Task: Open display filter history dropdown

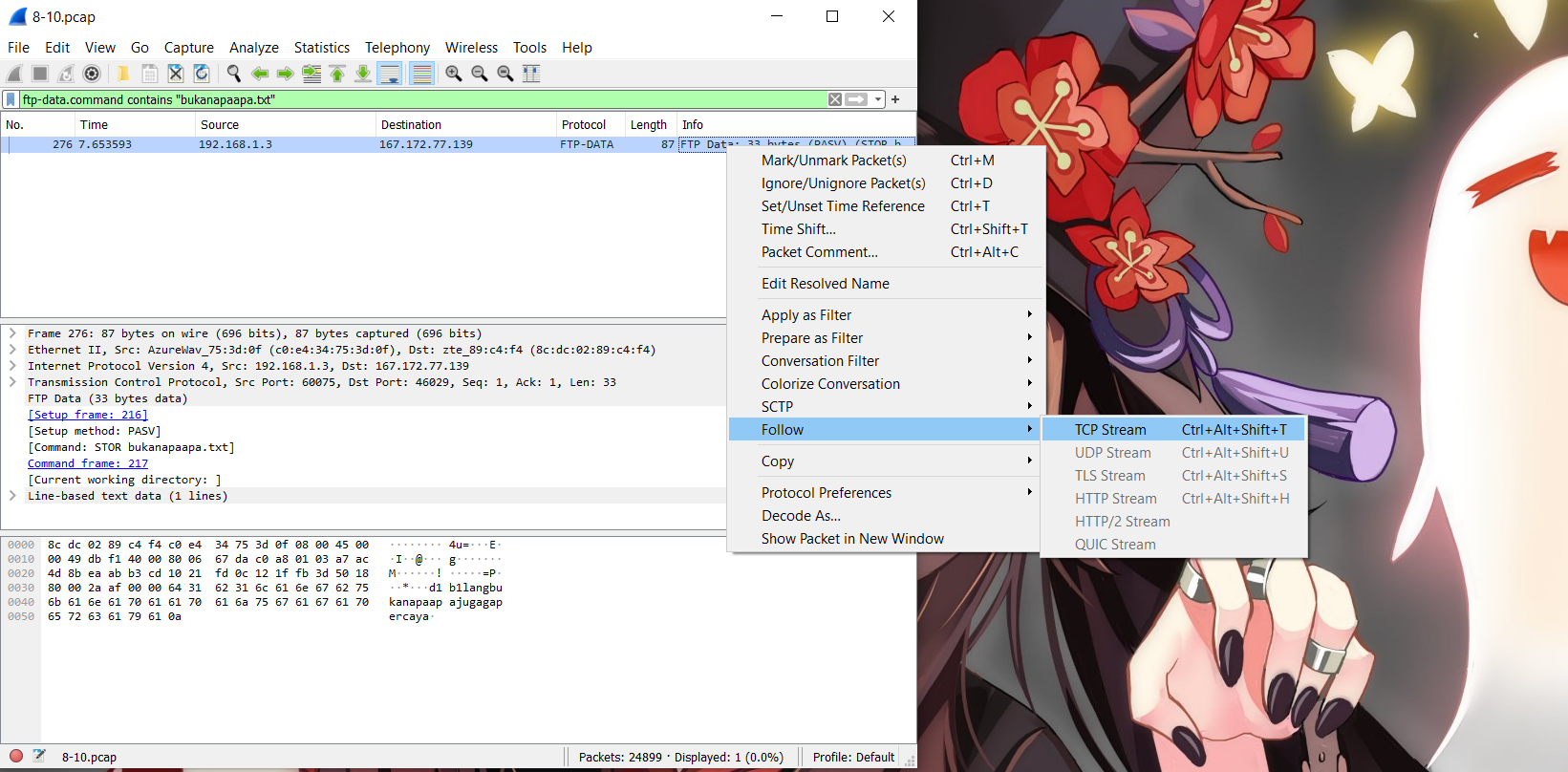Action: [x=878, y=99]
